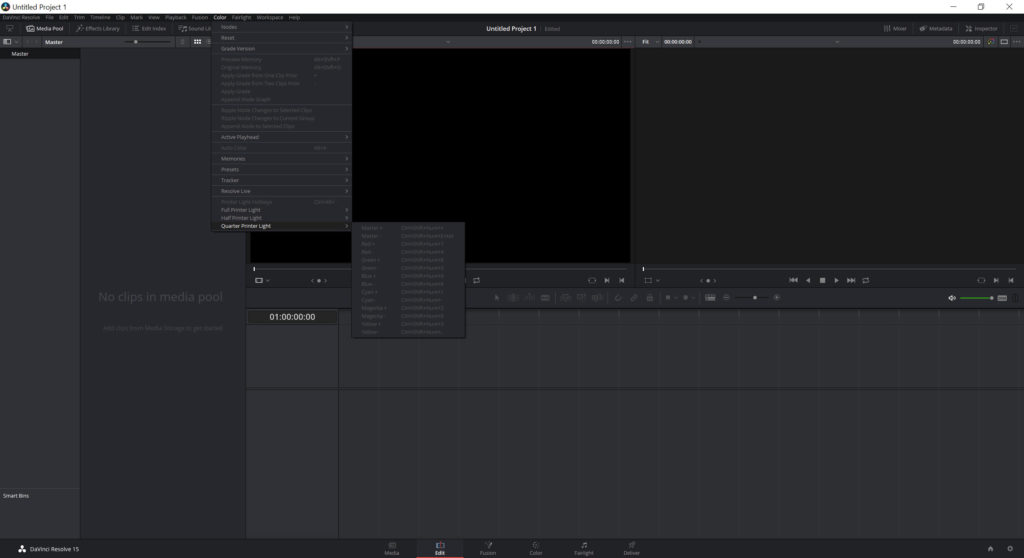Switch to the Deliver page
The height and width of the screenshot is (558, 1024).
point(632,548)
